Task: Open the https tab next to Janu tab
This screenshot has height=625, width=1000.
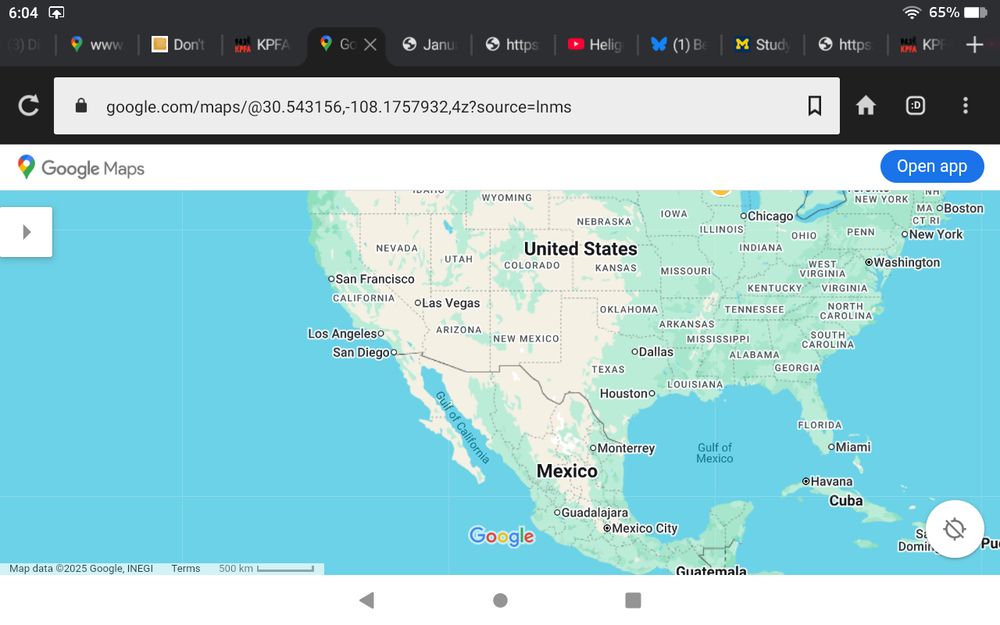Action: click(513, 44)
